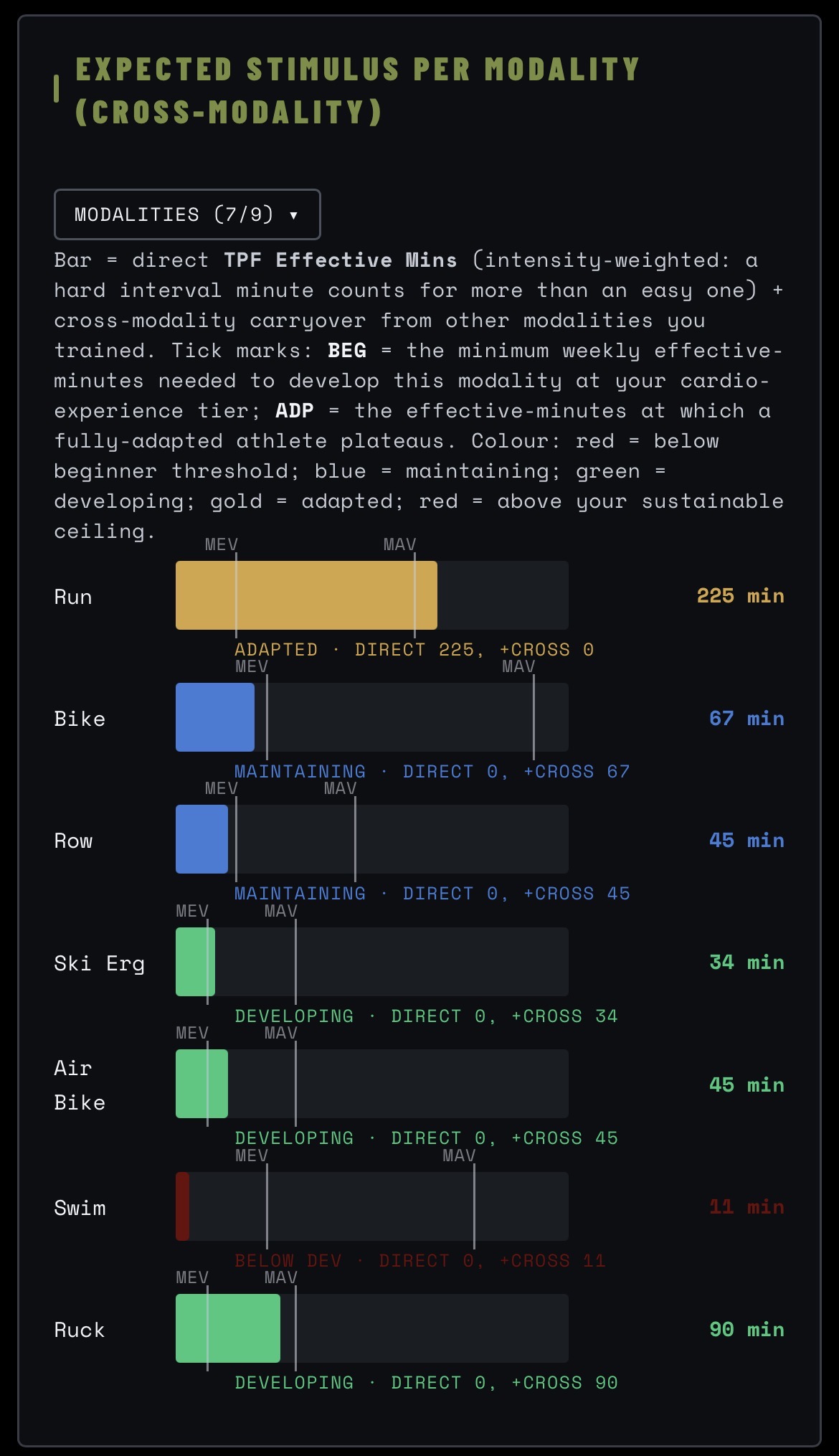Click the green Air Bike bar
Image resolution: width=839 pixels, height=1456 pixels.
(x=202, y=1084)
